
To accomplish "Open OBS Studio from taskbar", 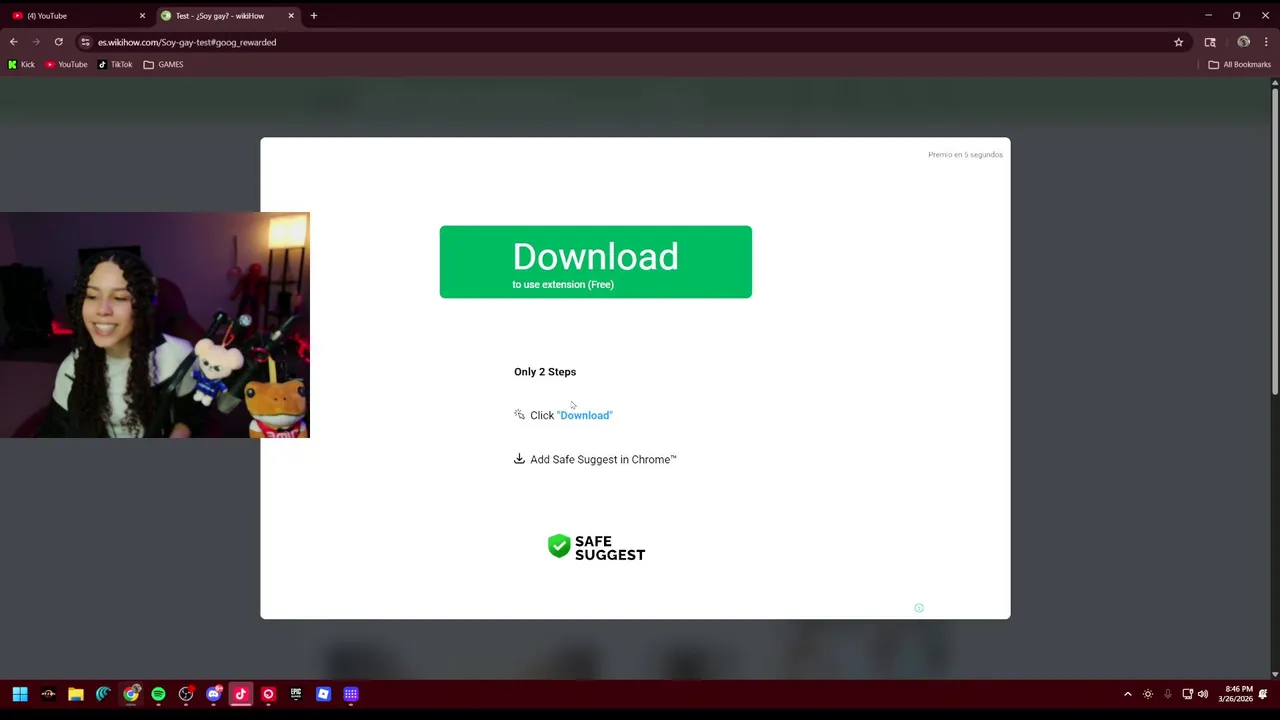I will tap(186, 694).
